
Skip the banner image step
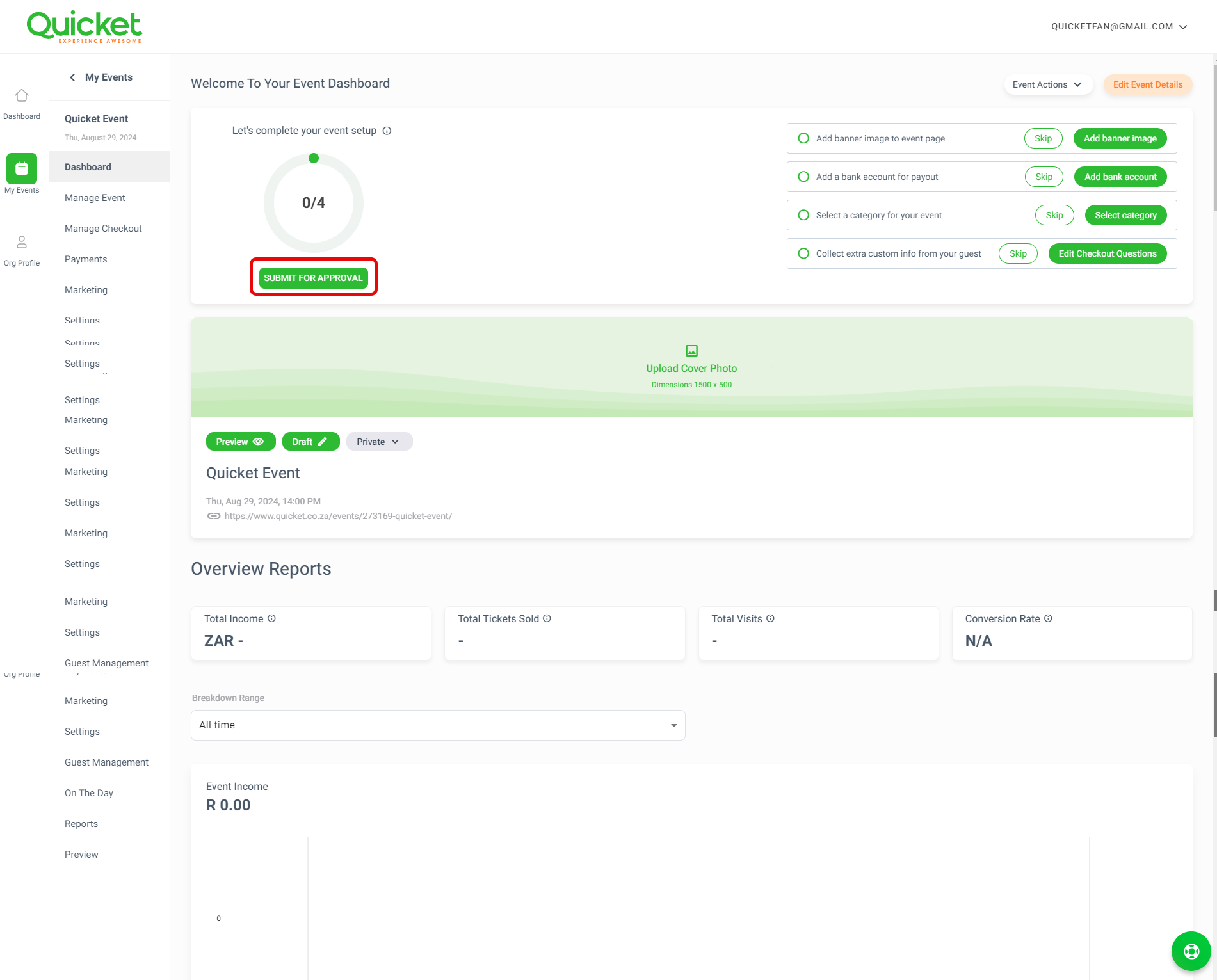pos(1044,138)
